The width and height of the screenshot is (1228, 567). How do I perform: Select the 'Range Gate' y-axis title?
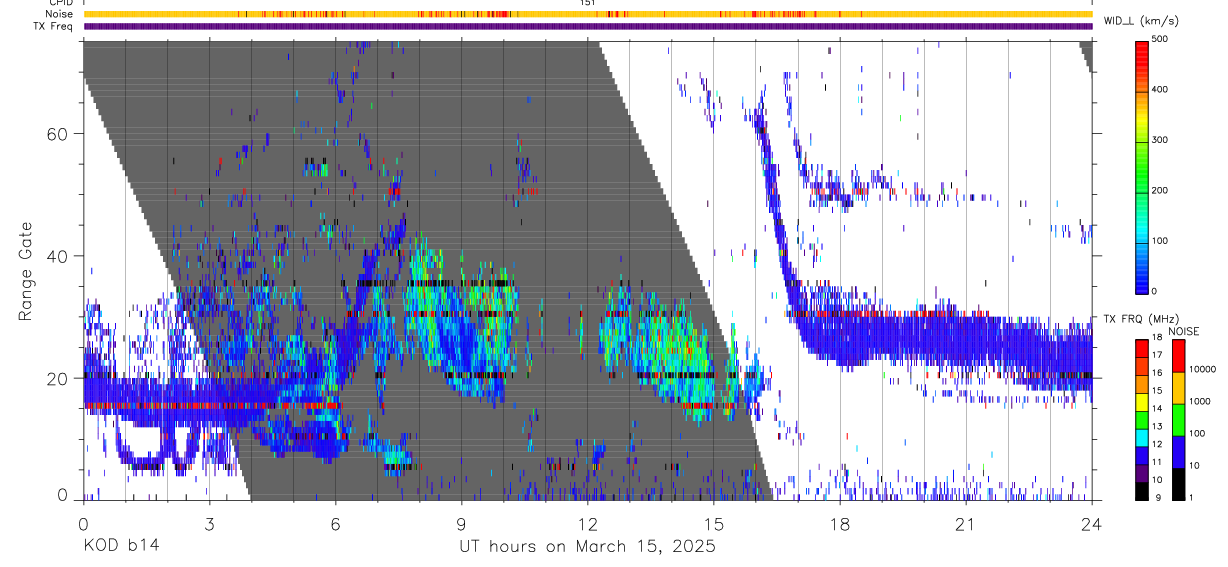click(27, 270)
